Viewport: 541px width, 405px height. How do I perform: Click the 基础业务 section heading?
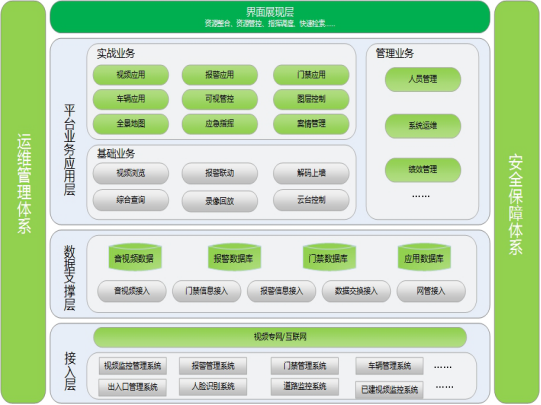tap(116, 154)
